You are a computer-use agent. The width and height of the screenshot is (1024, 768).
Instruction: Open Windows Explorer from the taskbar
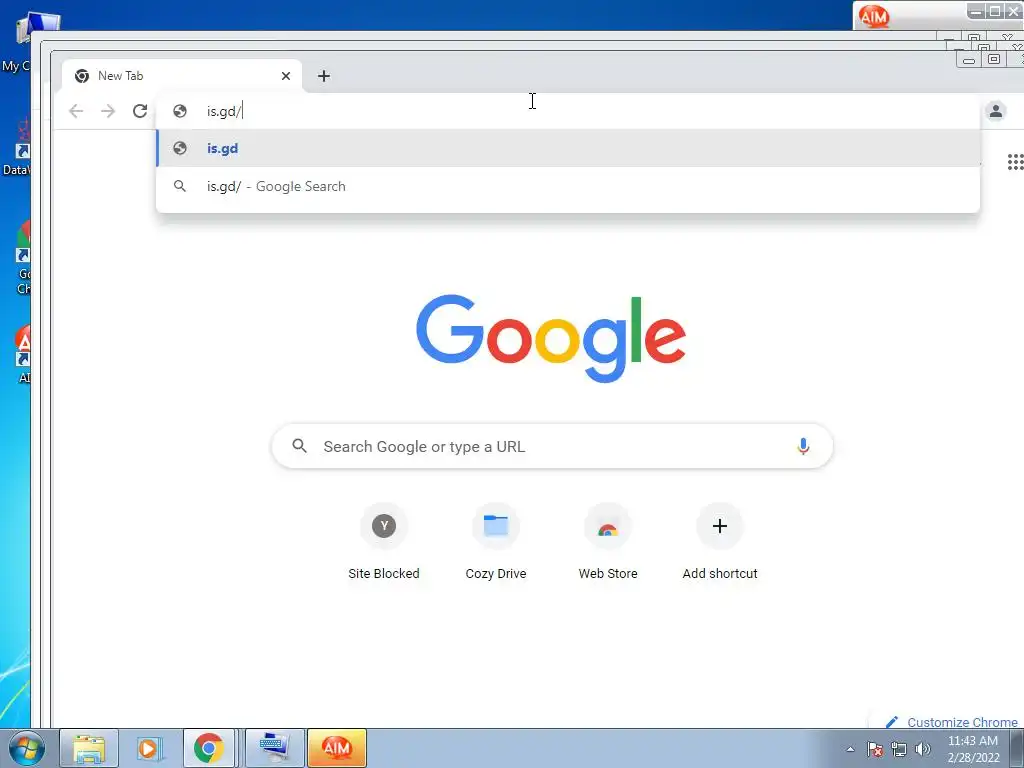click(x=89, y=748)
